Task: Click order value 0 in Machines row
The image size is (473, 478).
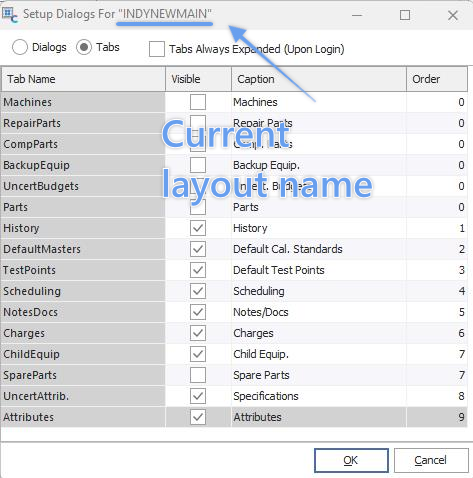Action: click(437, 102)
